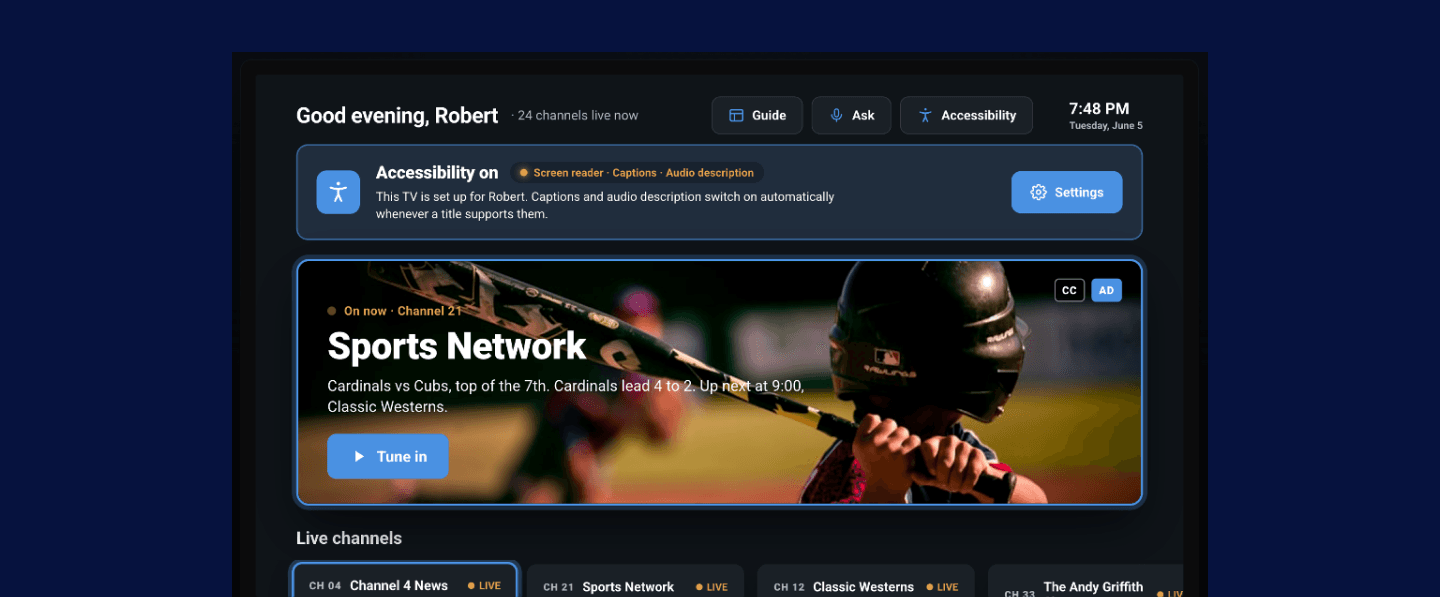Click 'Good evening, Robert' greeting
Screen dimensions: 1440x597
pyautogui.click(x=397, y=115)
